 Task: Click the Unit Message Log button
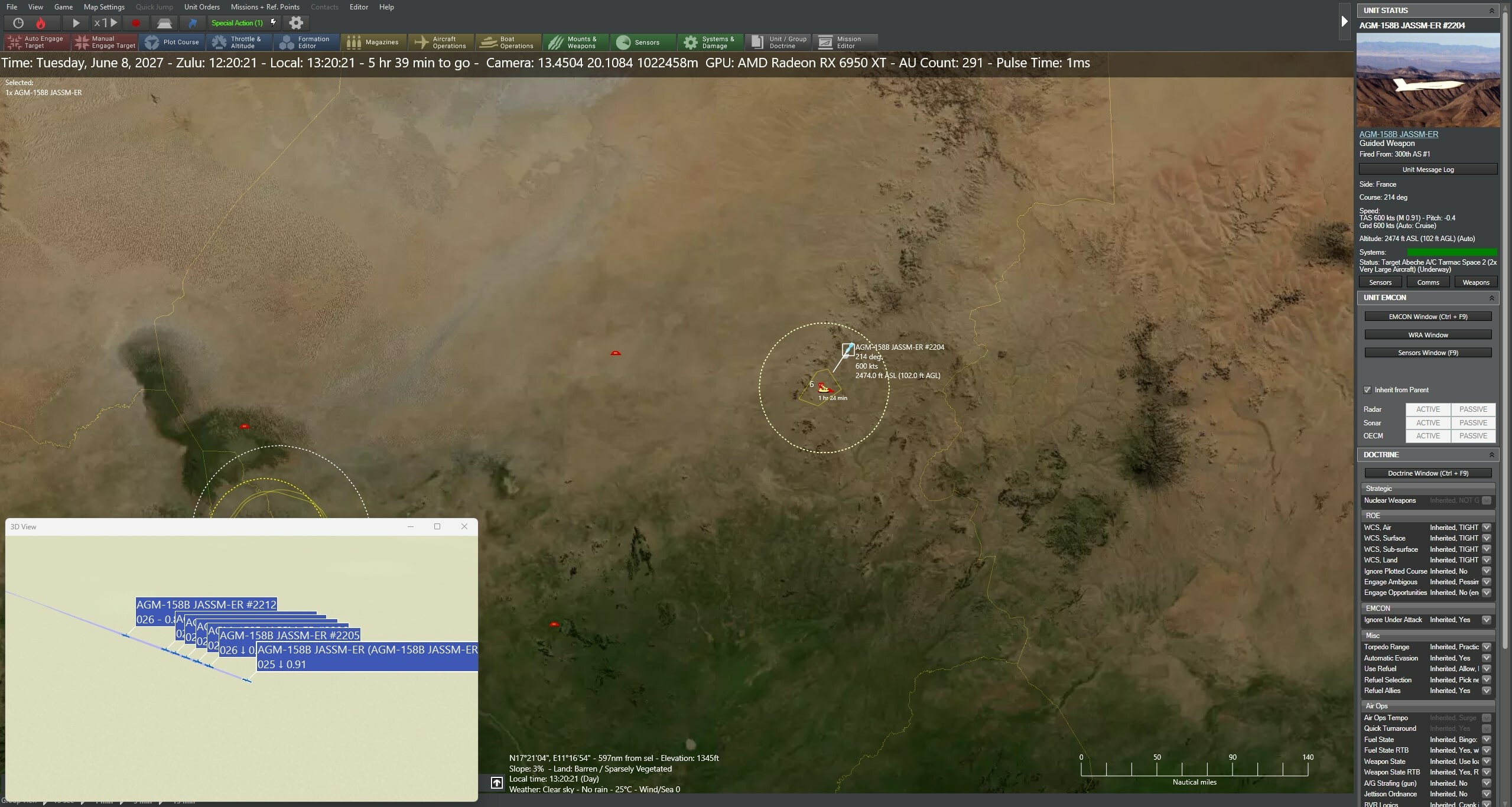[x=1428, y=169]
